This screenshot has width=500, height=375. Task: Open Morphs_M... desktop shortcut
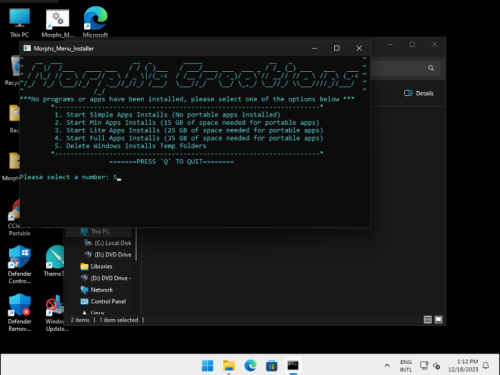[57, 22]
